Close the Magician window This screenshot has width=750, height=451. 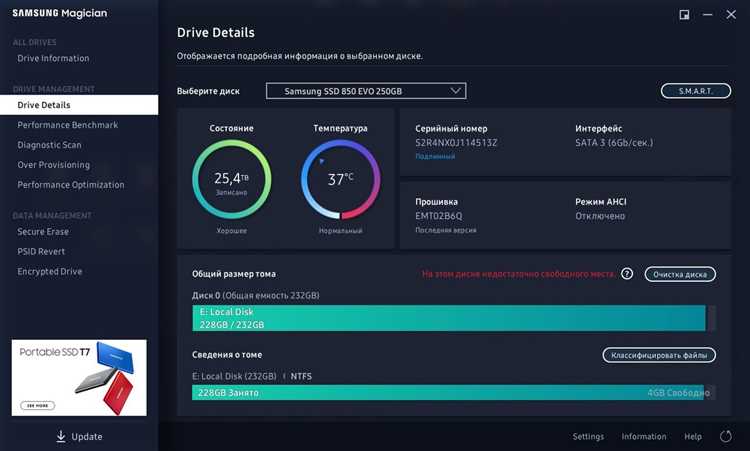point(731,15)
